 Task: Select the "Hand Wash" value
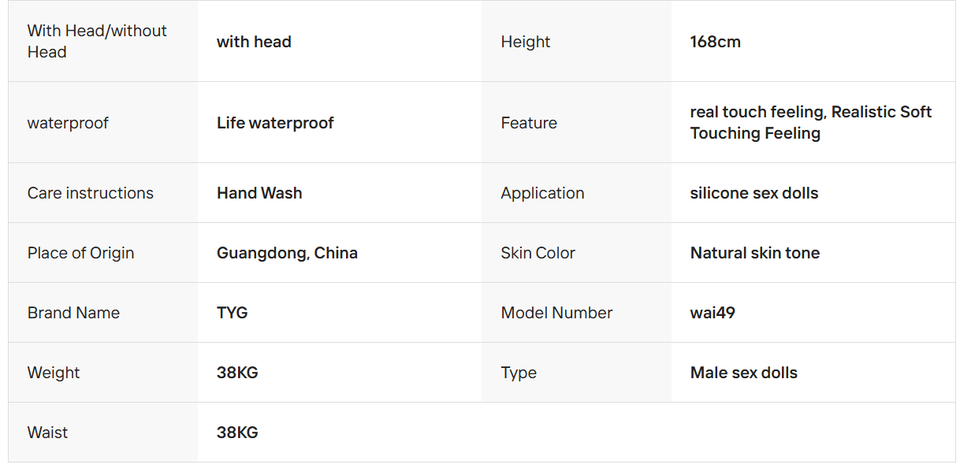point(259,193)
